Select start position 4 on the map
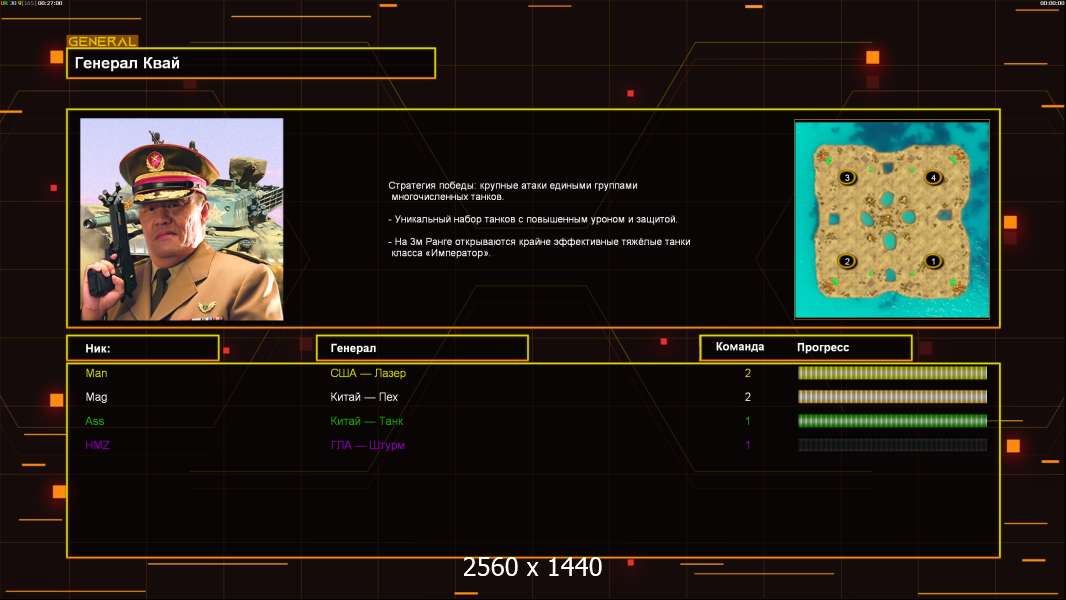1066x600 pixels. [x=933, y=177]
